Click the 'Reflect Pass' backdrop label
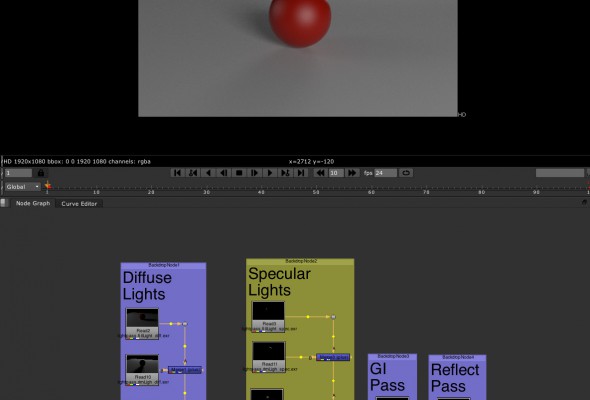 [x=455, y=378]
